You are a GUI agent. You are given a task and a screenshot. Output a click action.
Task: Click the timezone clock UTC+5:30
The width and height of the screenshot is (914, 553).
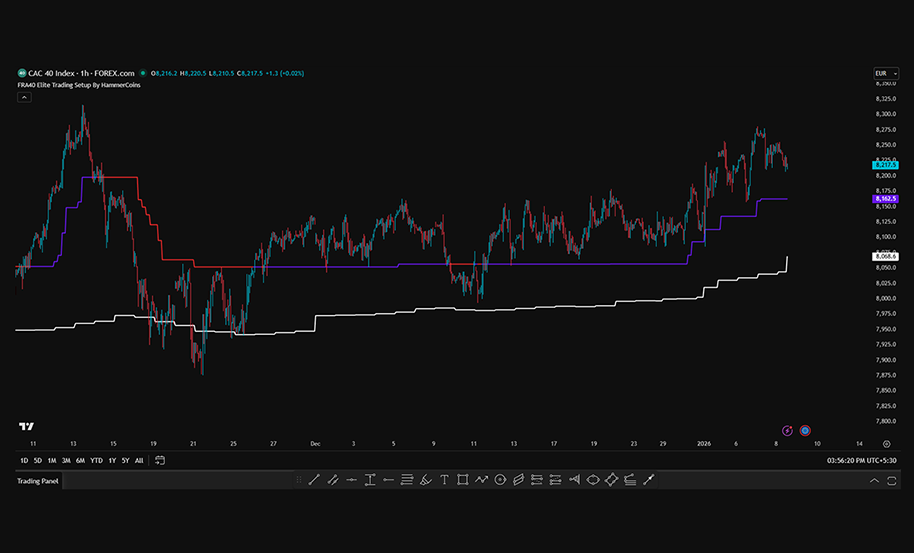pos(863,460)
